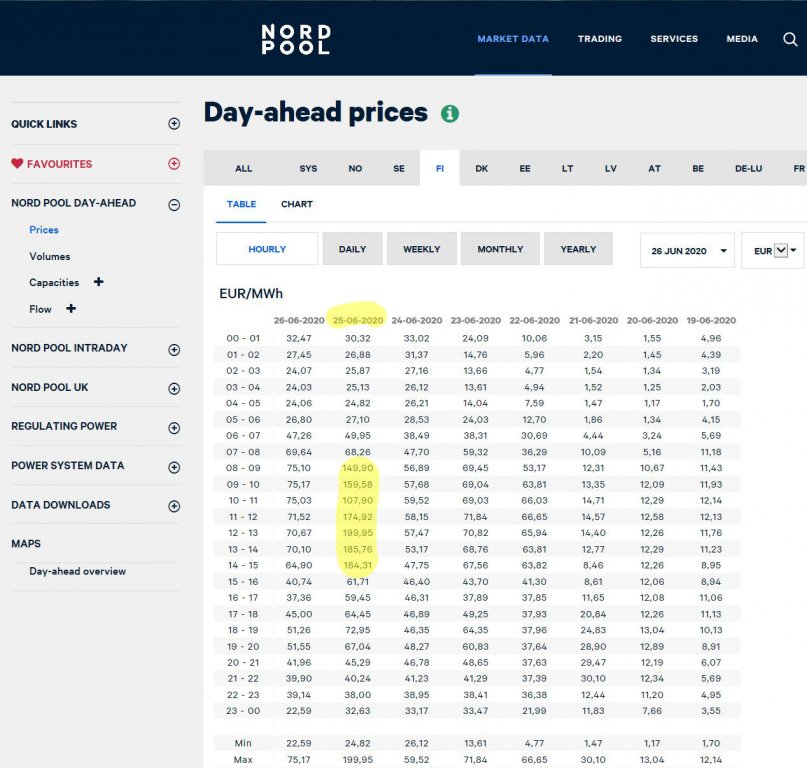Switch to the CHART tab
807x768 pixels.
(297, 204)
